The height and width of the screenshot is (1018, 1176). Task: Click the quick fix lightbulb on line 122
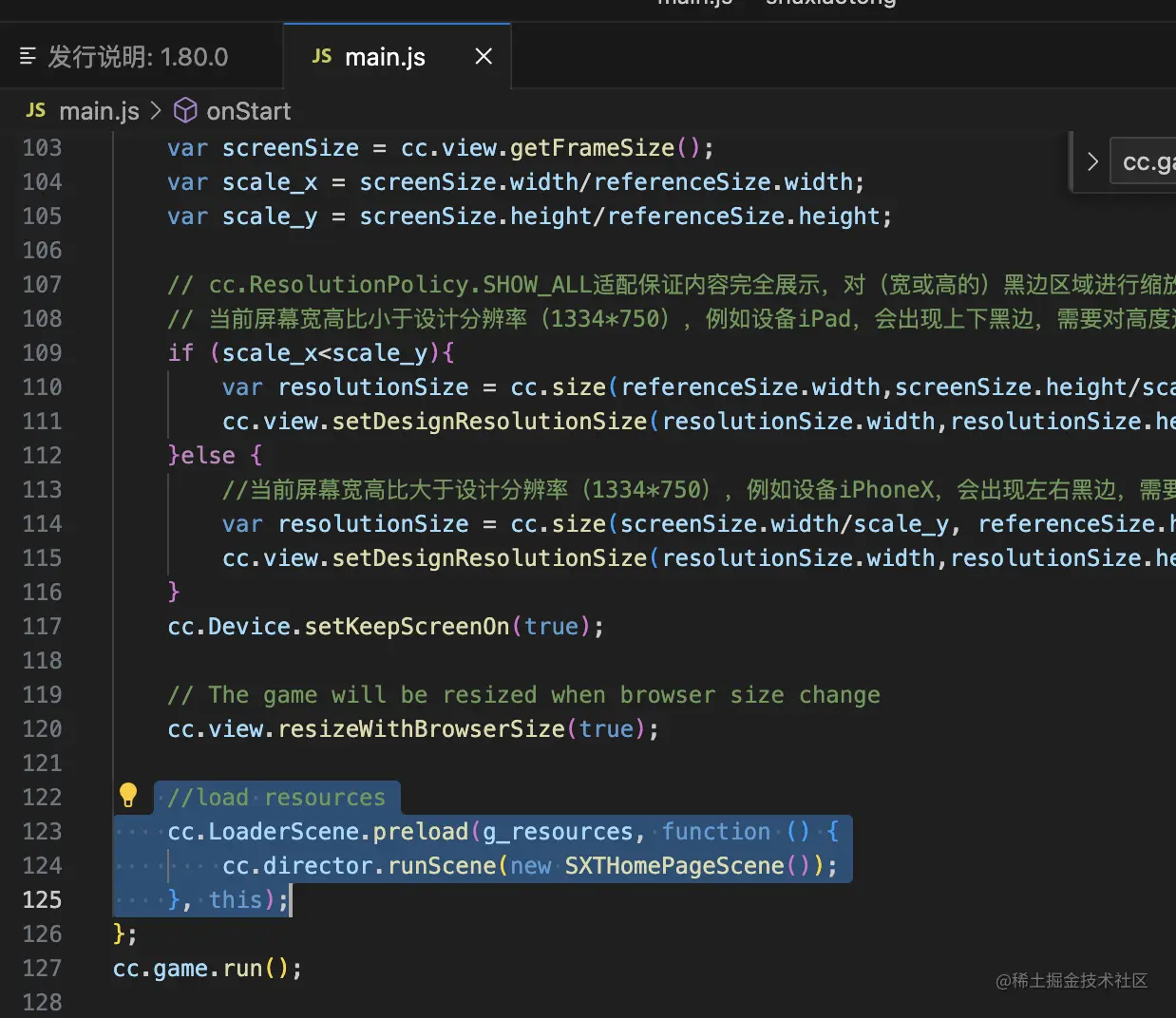(x=130, y=796)
